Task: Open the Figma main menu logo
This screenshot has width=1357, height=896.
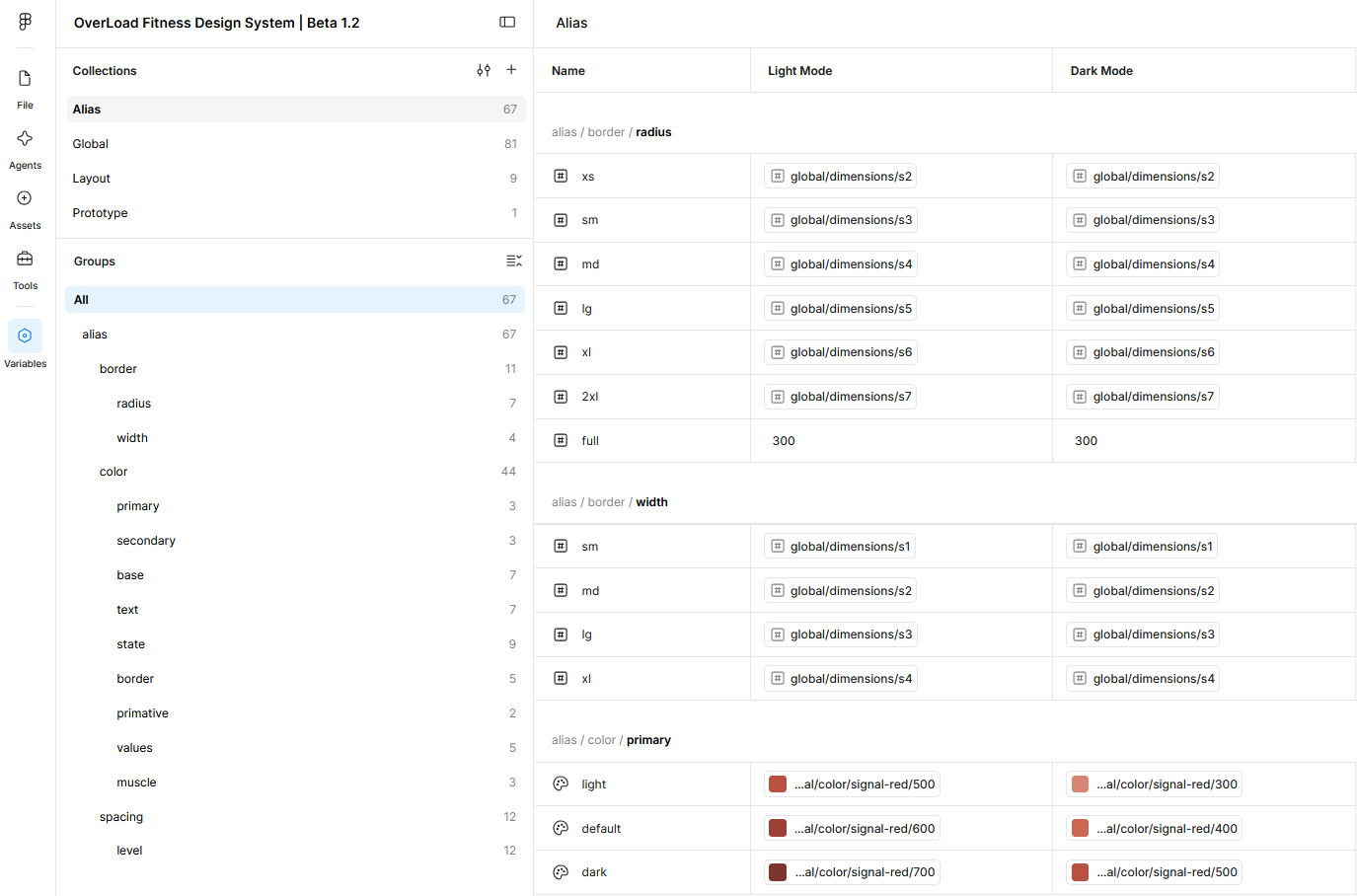Action: (25, 22)
